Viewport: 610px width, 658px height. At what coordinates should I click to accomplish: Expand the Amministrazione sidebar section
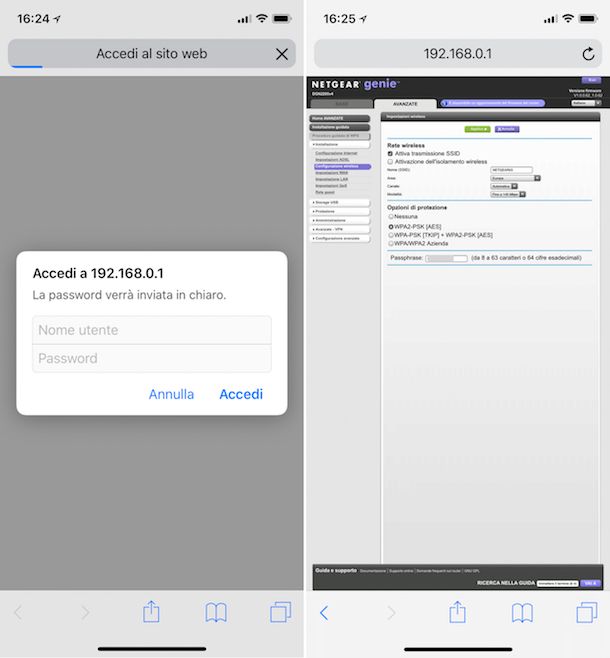pos(340,220)
